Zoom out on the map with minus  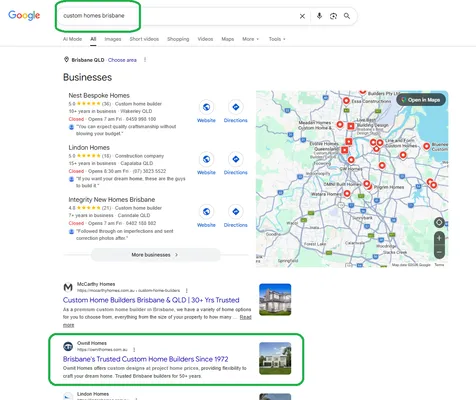pos(439,252)
